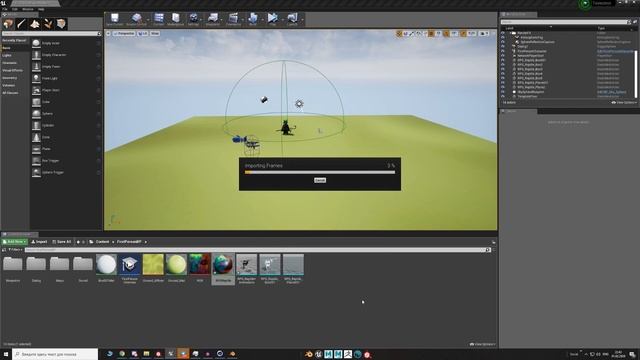Pick Box Trigger from placement list
The width and height of the screenshot is (640, 360).
pyautogui.click(x=66, y=160)
